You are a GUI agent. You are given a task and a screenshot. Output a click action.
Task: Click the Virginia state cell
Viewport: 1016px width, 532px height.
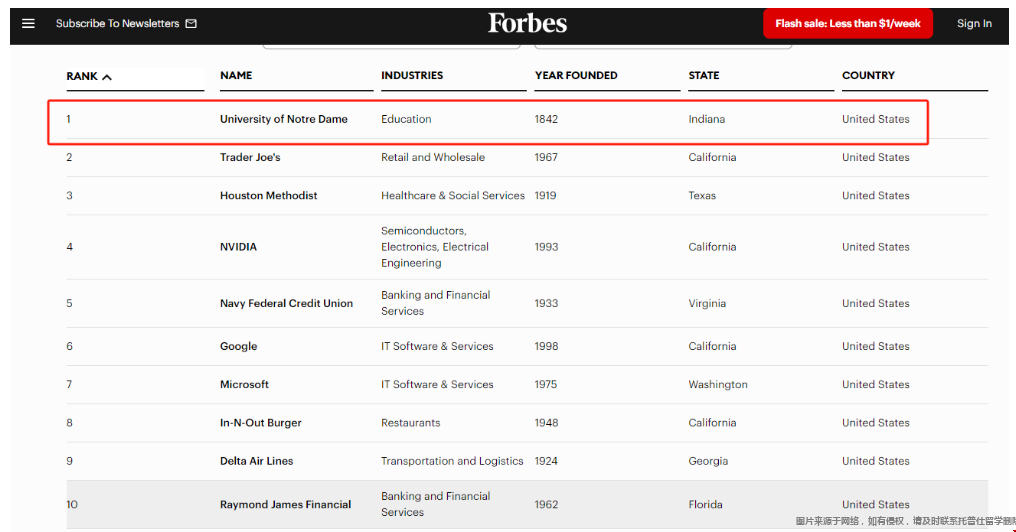point(707,303)
